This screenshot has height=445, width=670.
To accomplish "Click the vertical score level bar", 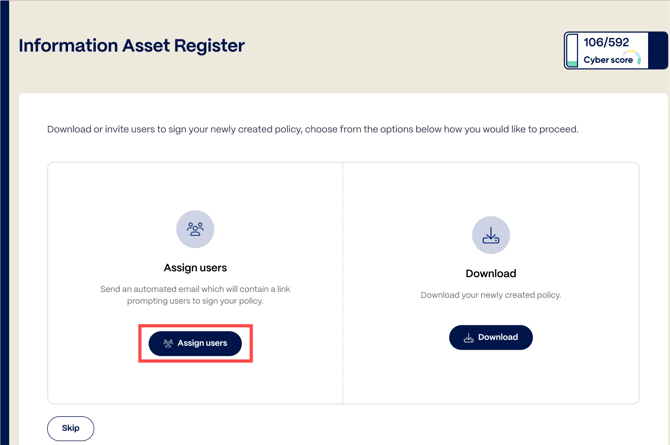I will click(x=572, y=51).
